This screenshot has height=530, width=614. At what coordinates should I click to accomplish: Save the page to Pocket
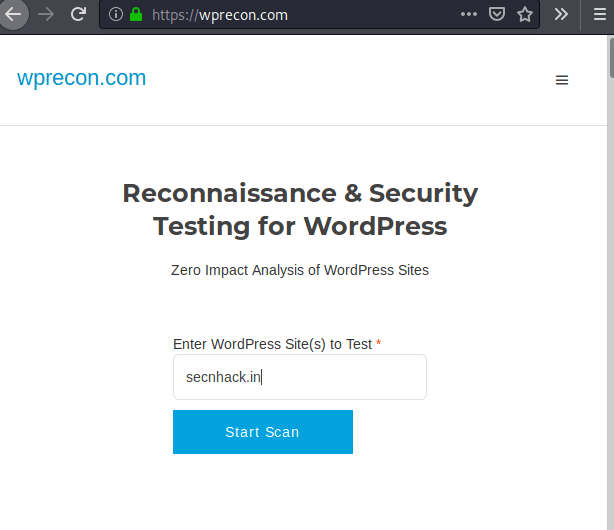tap(497, 15)
